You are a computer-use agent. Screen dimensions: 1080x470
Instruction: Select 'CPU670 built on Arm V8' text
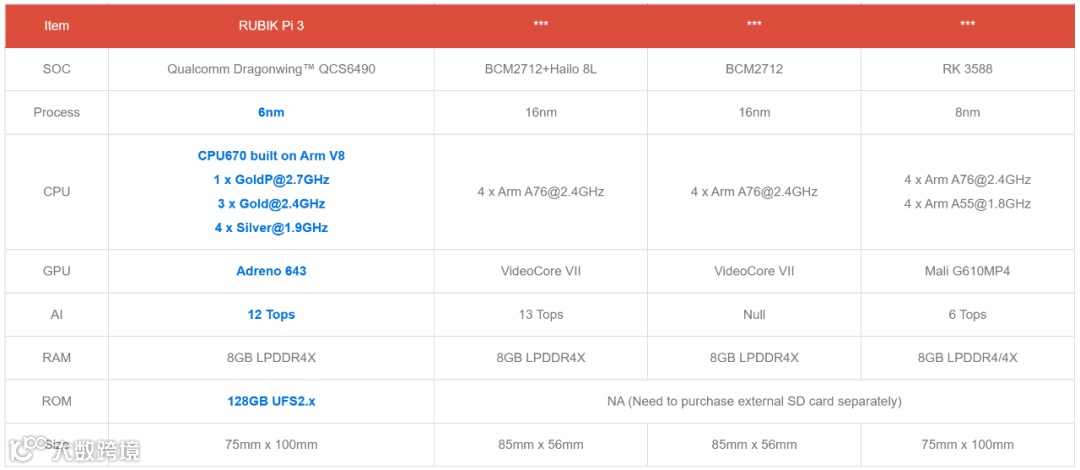pyautogui.click(x=271, y=156)
